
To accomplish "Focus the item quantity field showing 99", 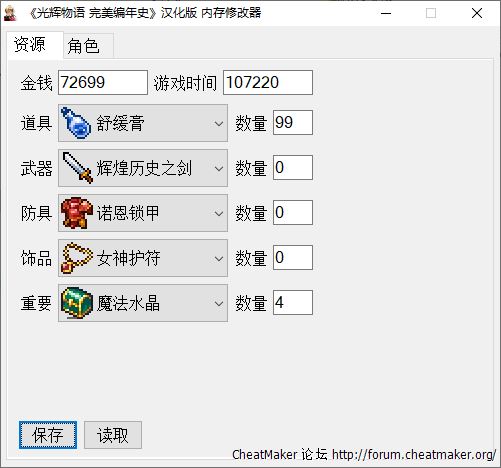I will [293, 123].
